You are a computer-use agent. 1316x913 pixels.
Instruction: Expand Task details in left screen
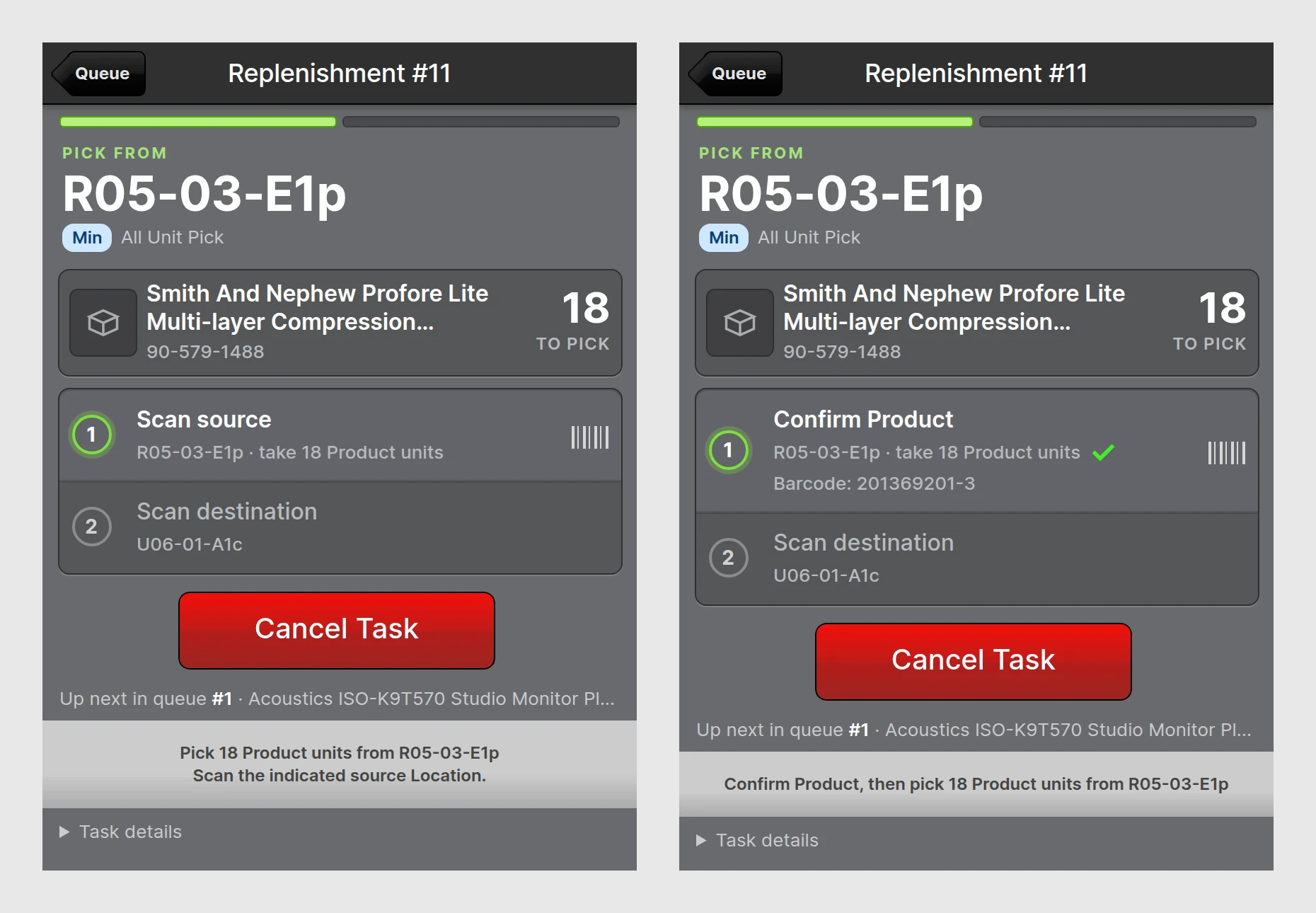tap(120, 832)
